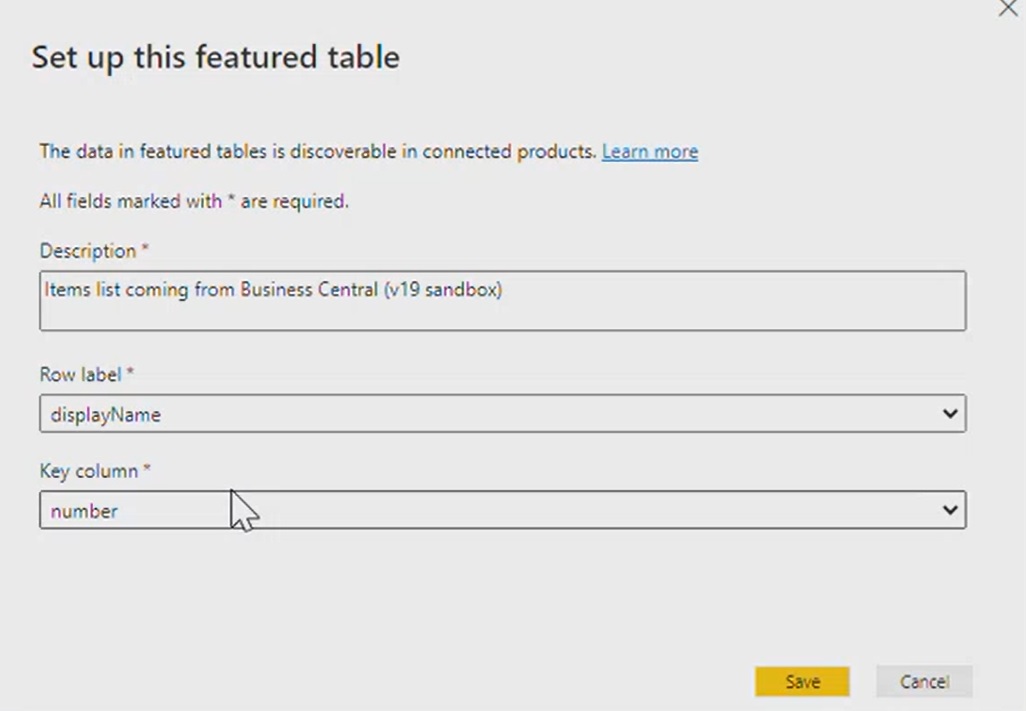Select the number value in Key column

tap(84, 512)
